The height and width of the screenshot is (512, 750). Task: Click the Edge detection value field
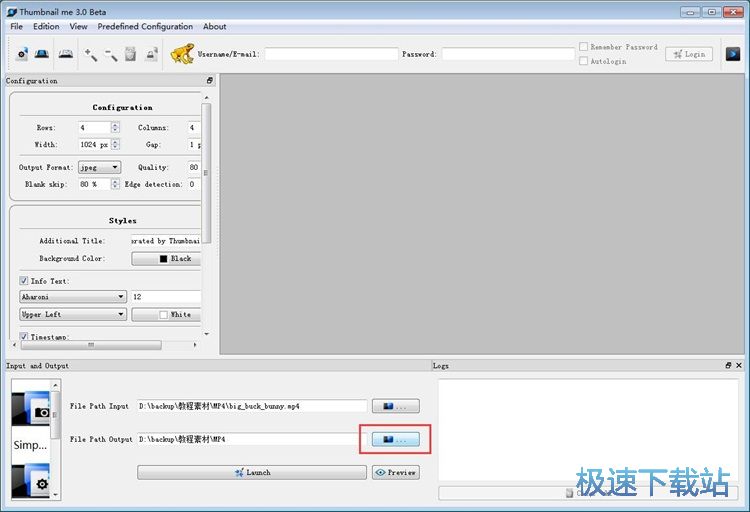point(194,184)
